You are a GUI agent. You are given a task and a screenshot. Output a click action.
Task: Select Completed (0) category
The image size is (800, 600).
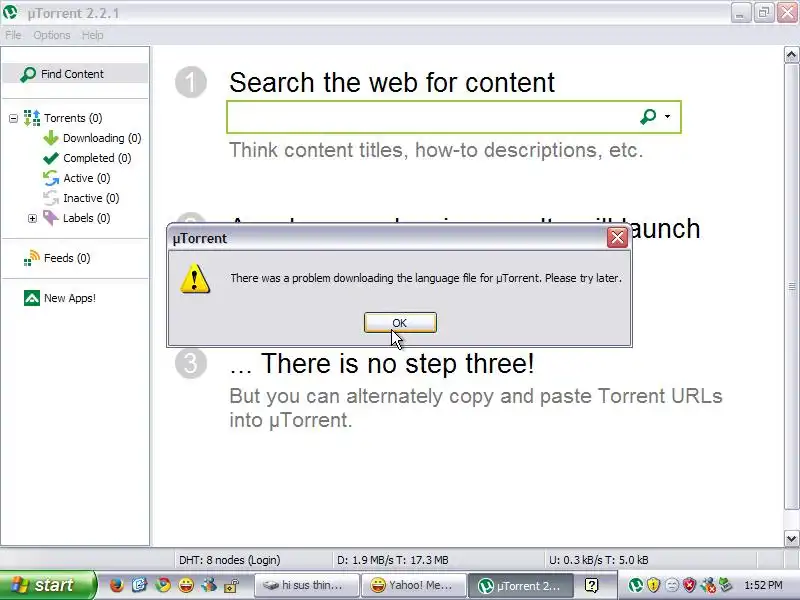tap(97, 158)
